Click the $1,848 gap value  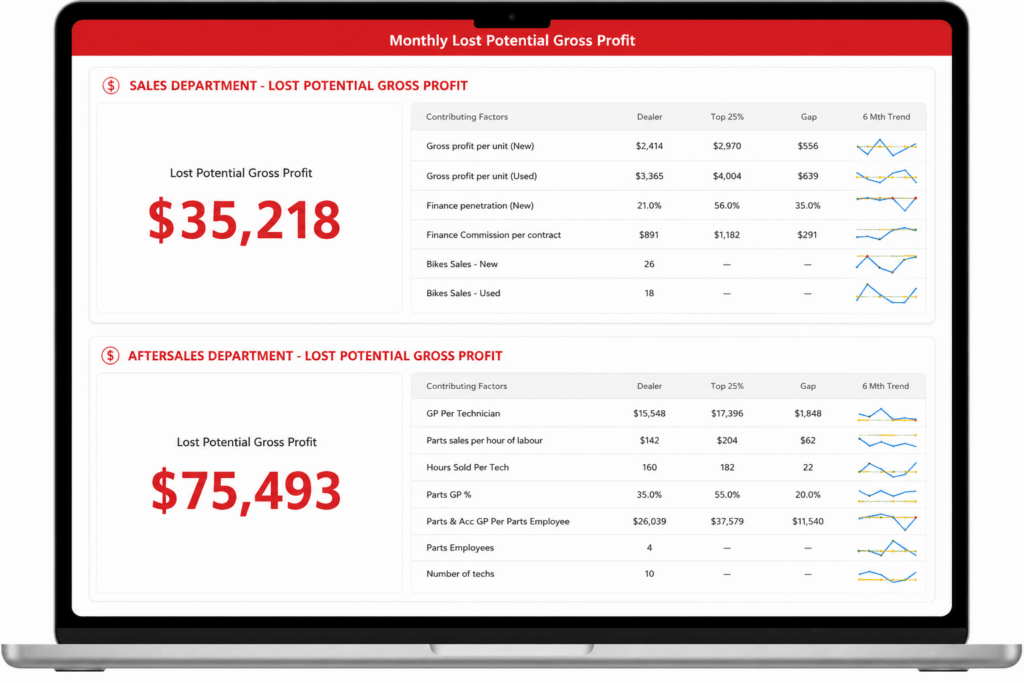coord(808,413)
